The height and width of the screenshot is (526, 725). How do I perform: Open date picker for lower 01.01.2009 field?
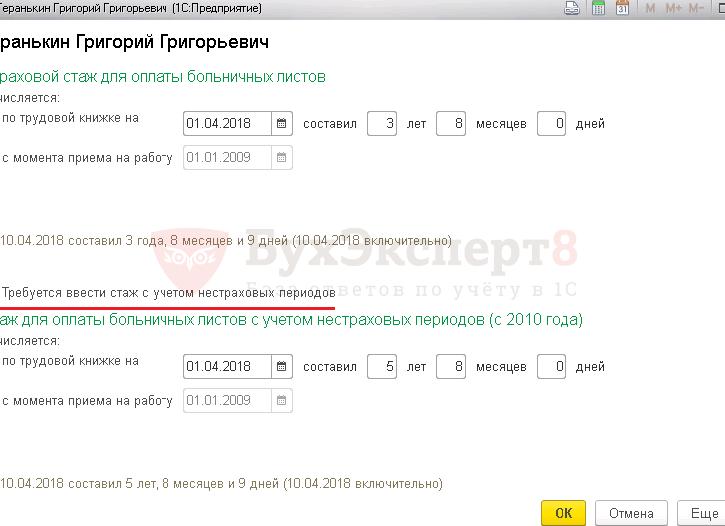tap(282, 400)
